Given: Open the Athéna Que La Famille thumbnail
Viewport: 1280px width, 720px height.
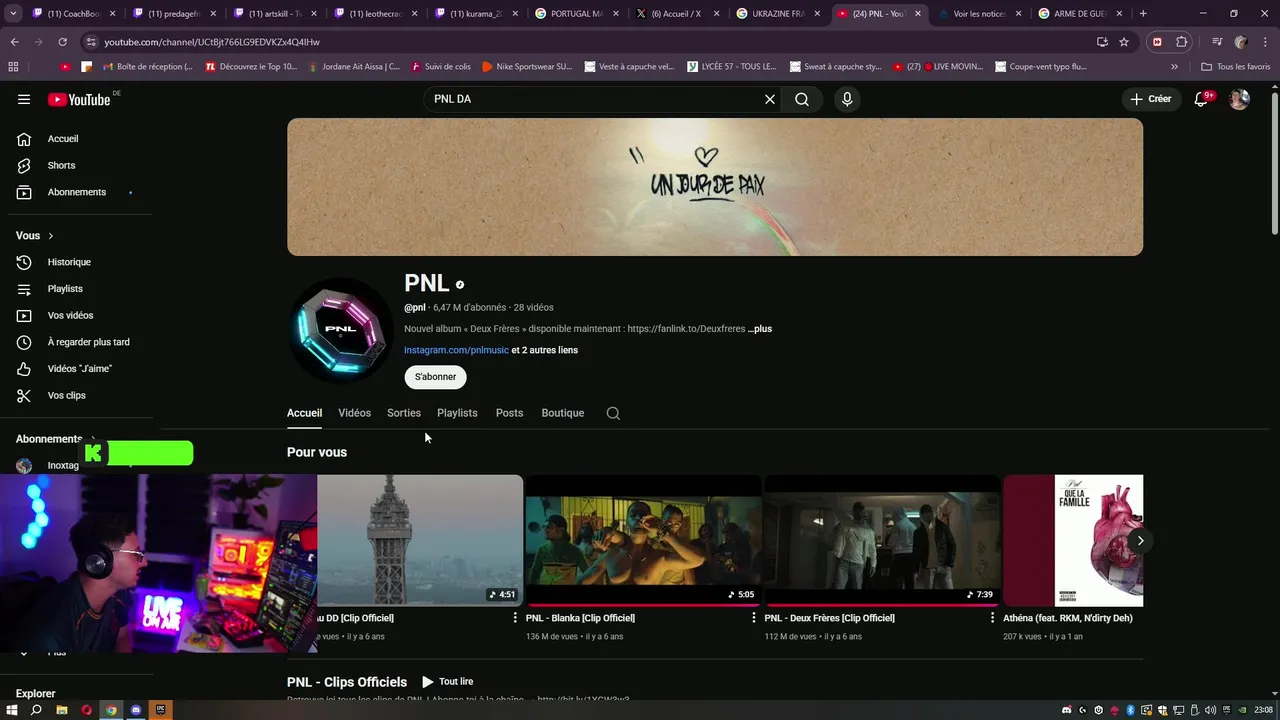Looking at the screenshot, I should tap(1073, 541).
